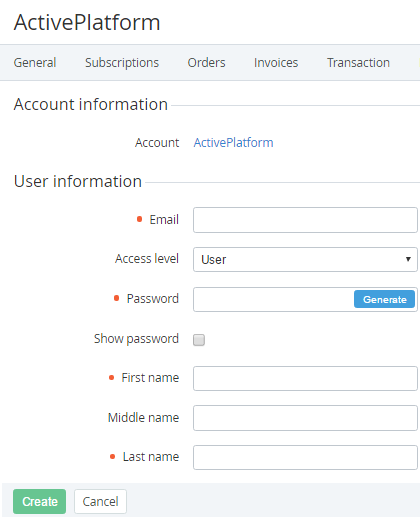Click the Show password label text
420x517 pixels.
tap(136, 339)
